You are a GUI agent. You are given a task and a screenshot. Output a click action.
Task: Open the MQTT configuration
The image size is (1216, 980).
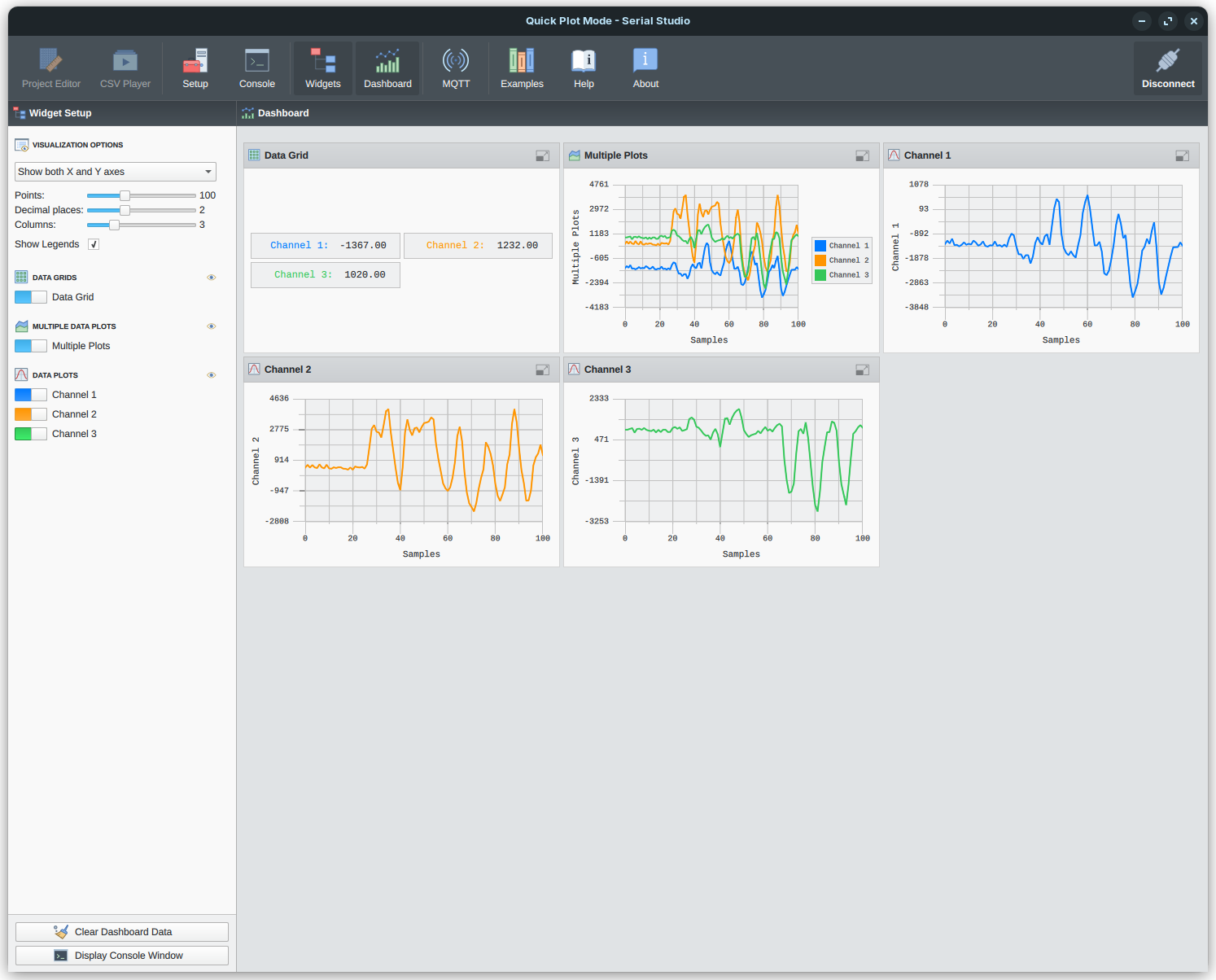(x=456, y=68)
